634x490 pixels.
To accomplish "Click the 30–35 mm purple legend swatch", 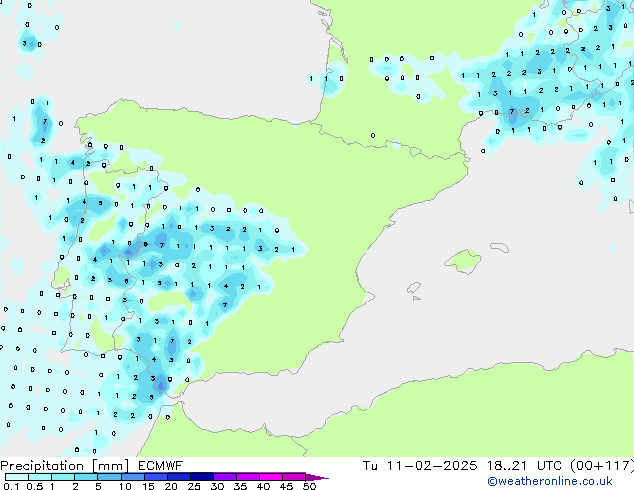I will pyautogui.click(x=224, y=477).
